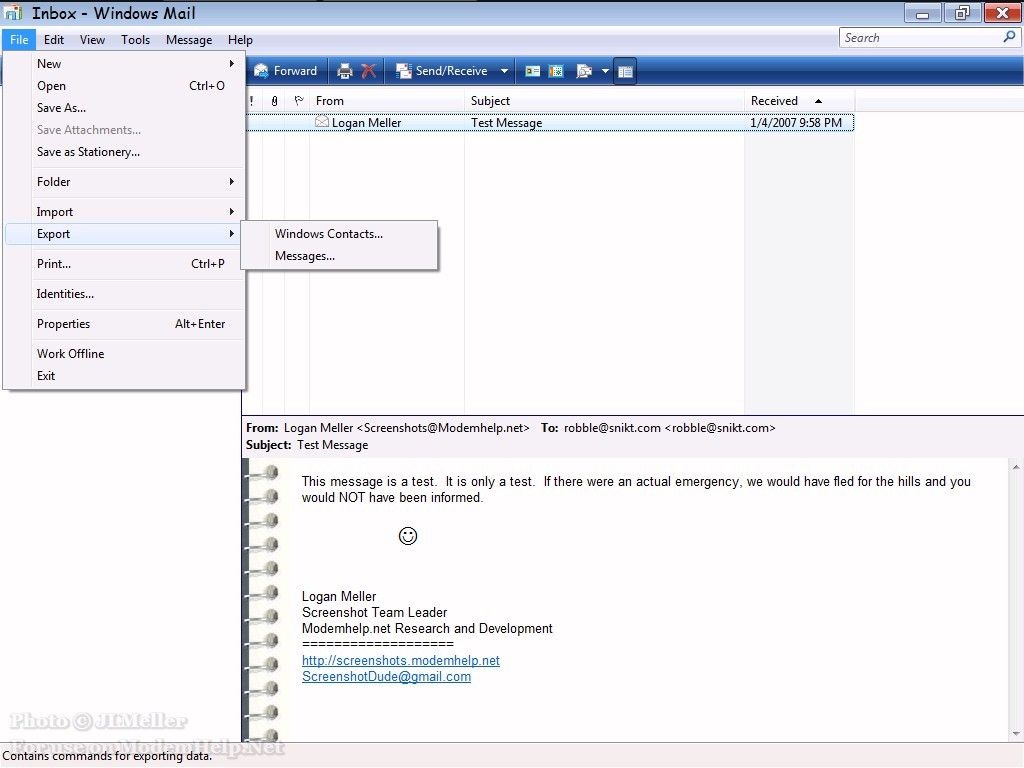Sort by the flag column header
The image size is (1024, 768).
click(298, 101)
